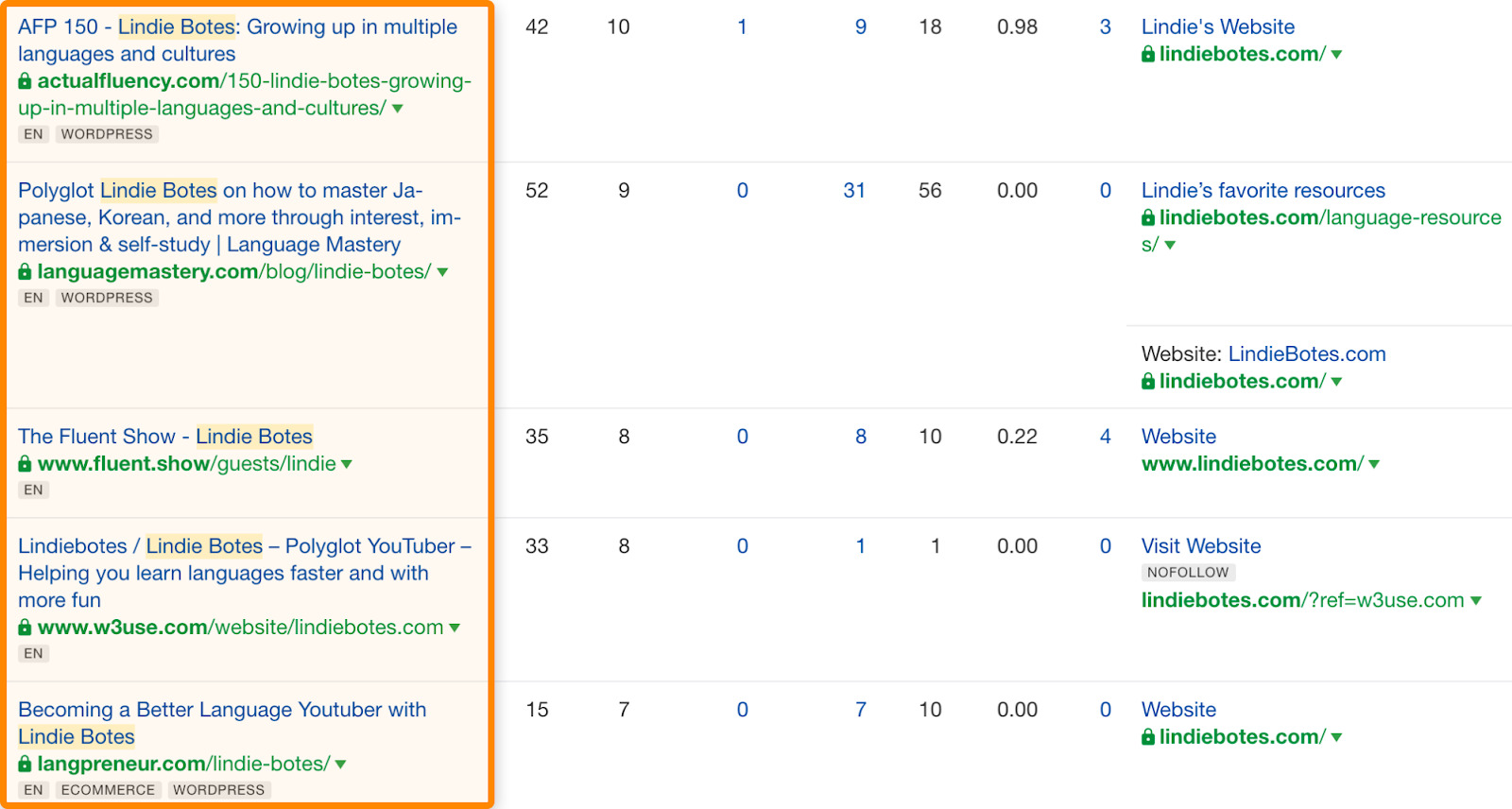Click the NOFOLLOW tag under Visit Website
This screenshot has height=809, width=1512.
tap(1188, 573)
